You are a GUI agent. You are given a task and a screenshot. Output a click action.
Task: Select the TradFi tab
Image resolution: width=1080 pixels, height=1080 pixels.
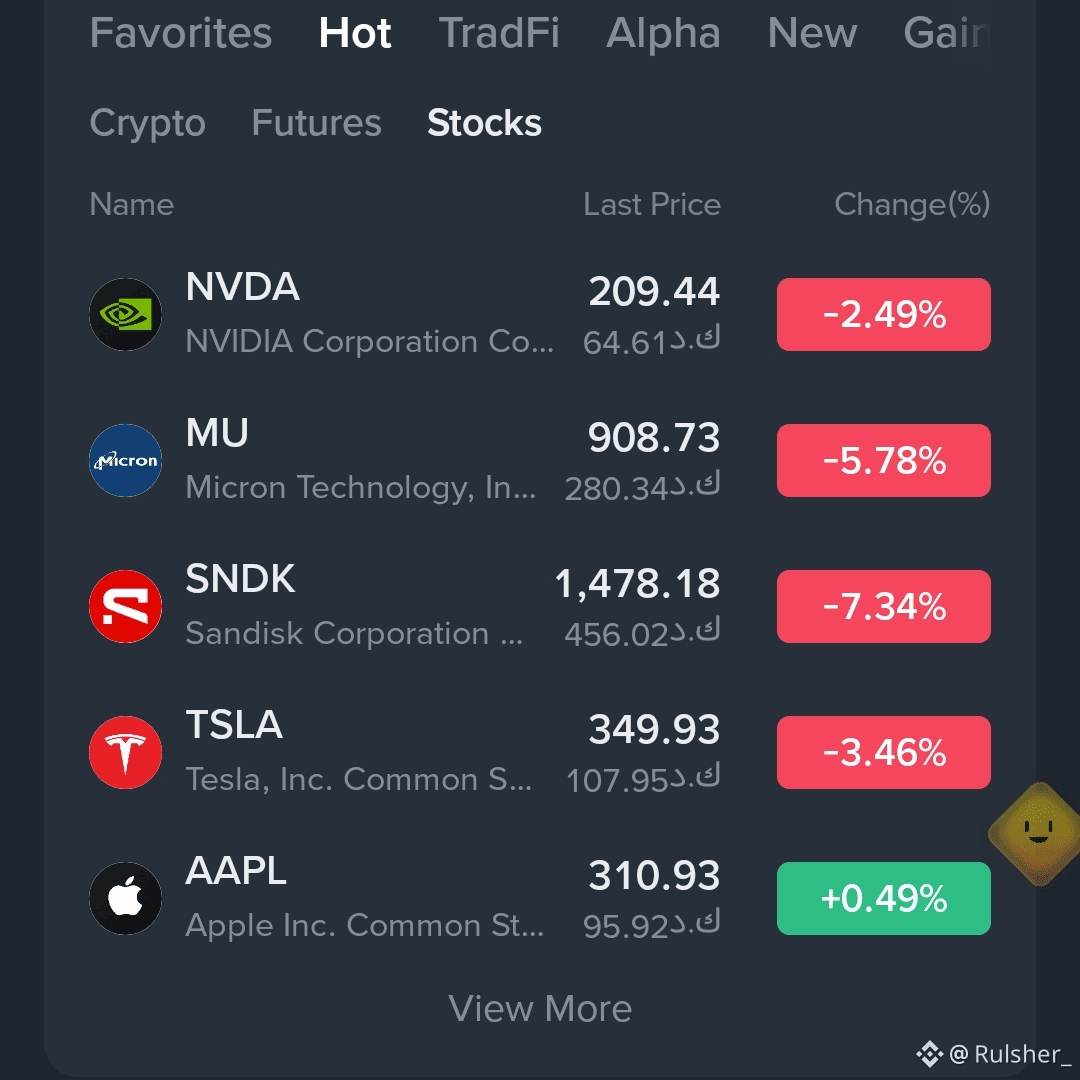[499, 32]
